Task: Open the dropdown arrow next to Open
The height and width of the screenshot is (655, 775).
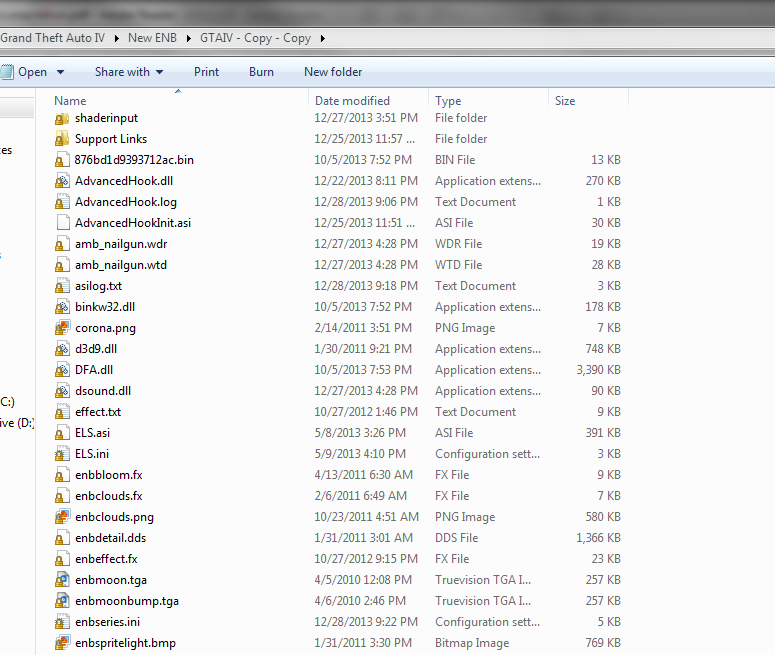Action: point(60,72)
